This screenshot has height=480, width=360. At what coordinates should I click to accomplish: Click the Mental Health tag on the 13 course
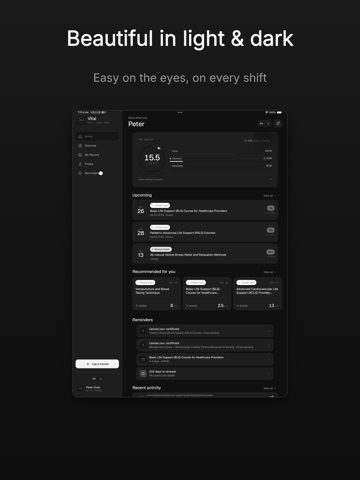point(161,249)
